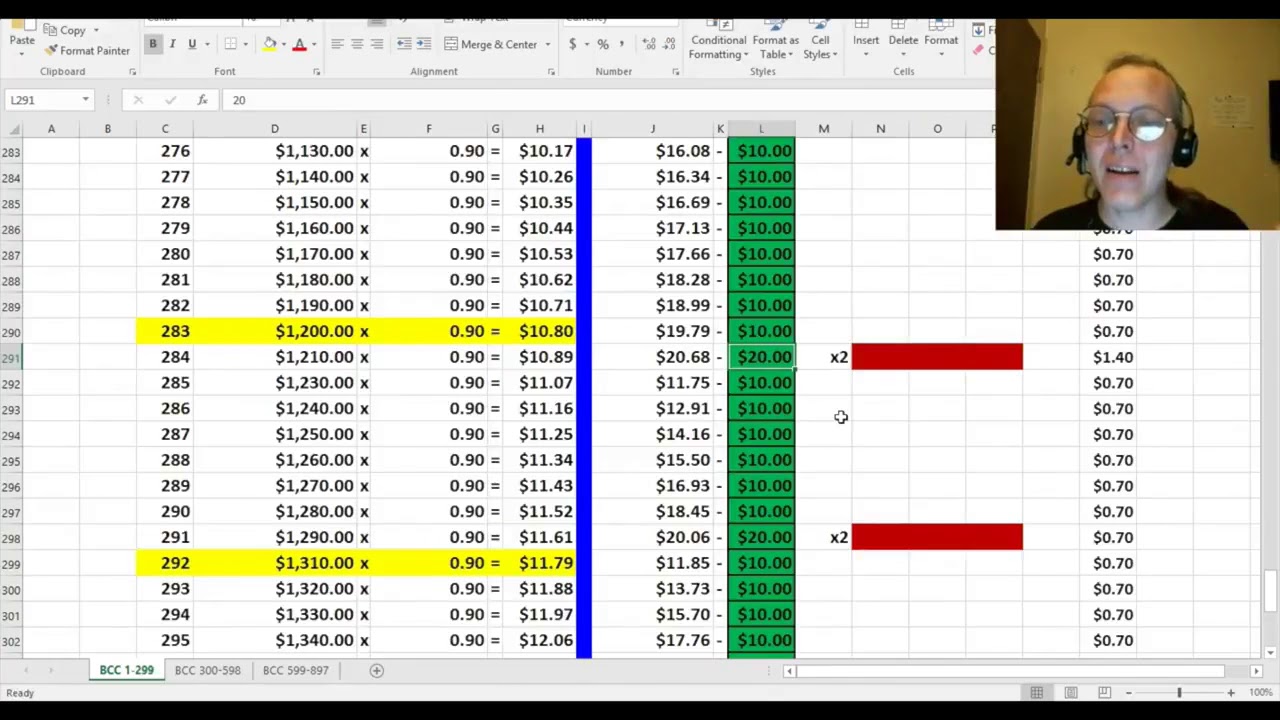The height and width of the screenshot is (720, 1280).
Task: Click Format cells button in Cells group
Action: click(941, 35)
